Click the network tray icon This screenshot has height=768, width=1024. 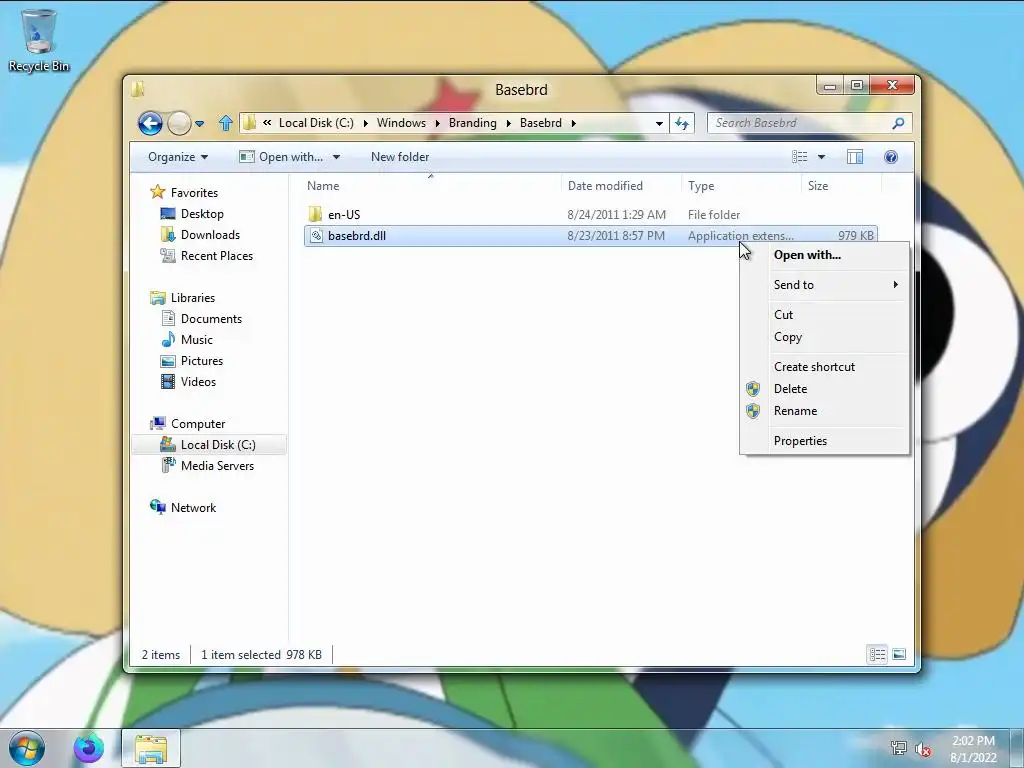click(x=899, y=748)
